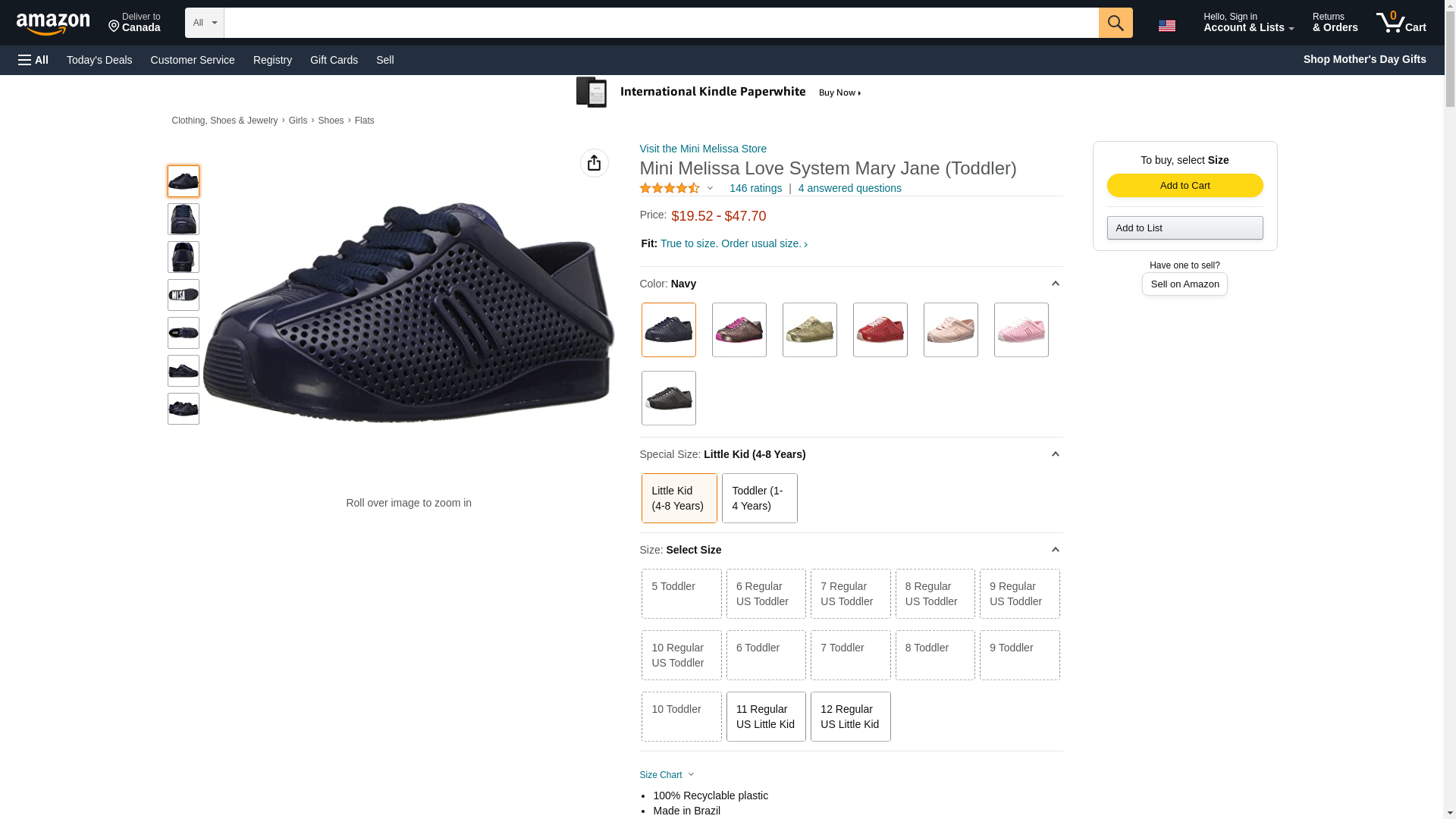This screenshot has height=819, width=1456.
Task: Click the magnifying glass search button
Action: pos(1115,23)
